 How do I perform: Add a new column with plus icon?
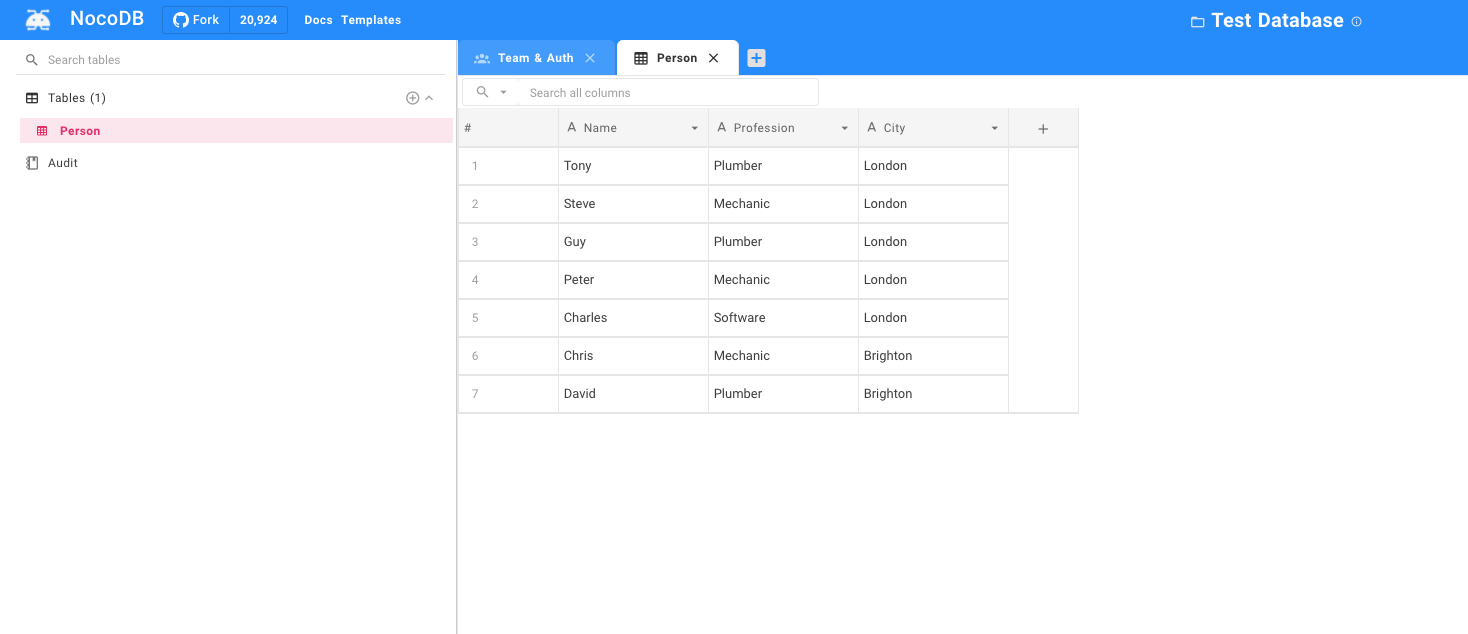click(1043, 128)
